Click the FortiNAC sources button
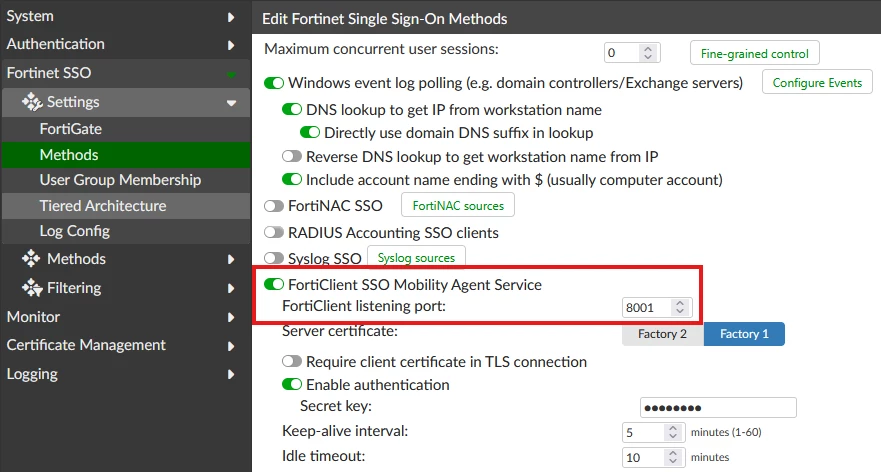 pyautogui.click(x=458, y=206)
